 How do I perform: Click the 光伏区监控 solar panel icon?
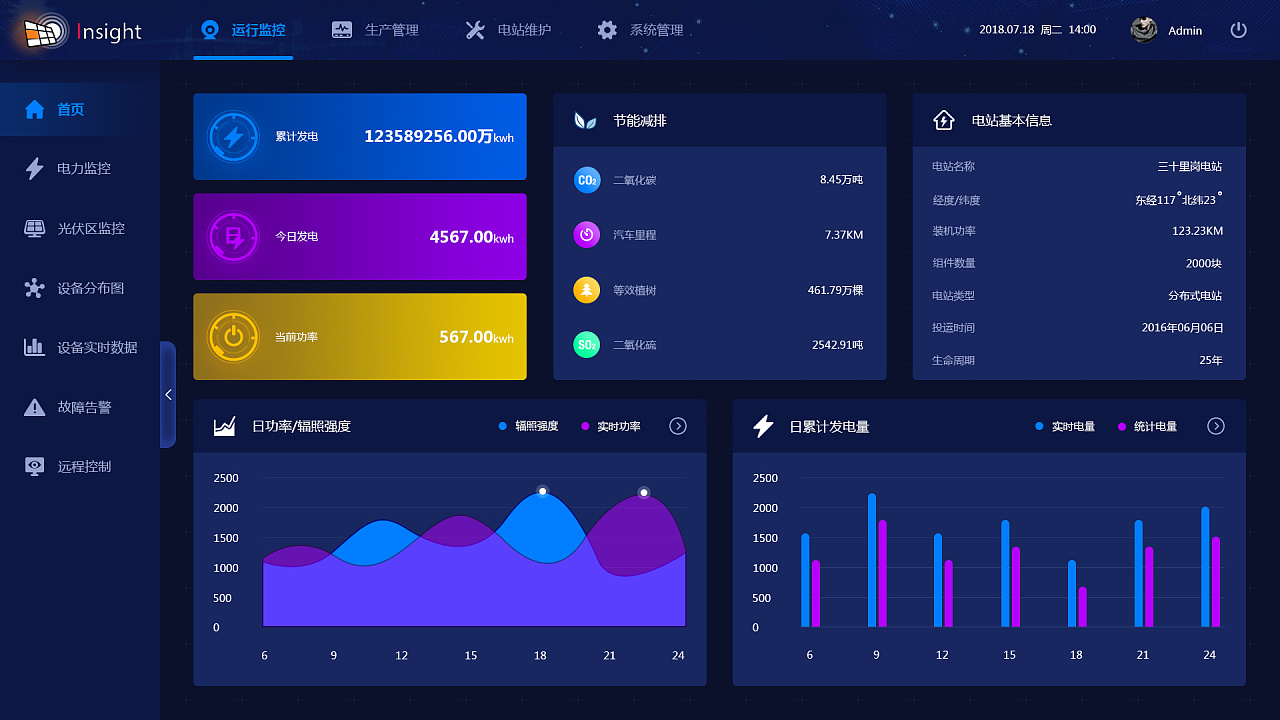pyautogui.click(x=35, y=228)
